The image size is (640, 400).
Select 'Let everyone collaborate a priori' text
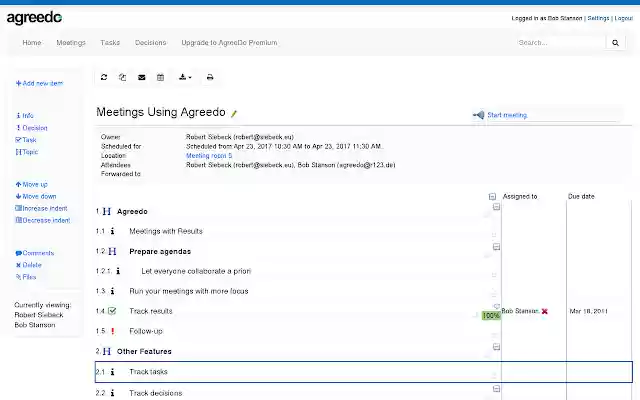coord(196,271)
